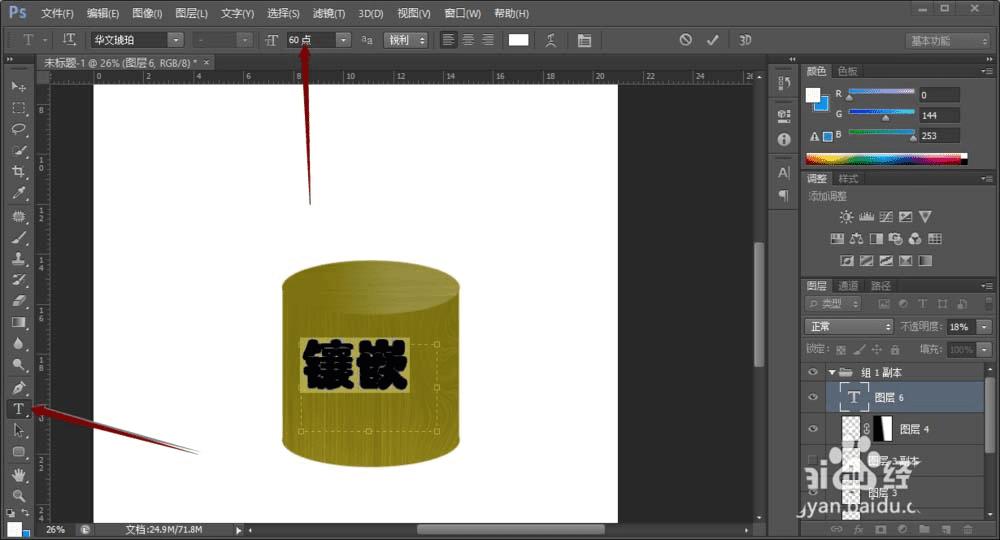1000x540 pixels.
Task: Hide the 组 1 副本 group
Action: point(812,372)
